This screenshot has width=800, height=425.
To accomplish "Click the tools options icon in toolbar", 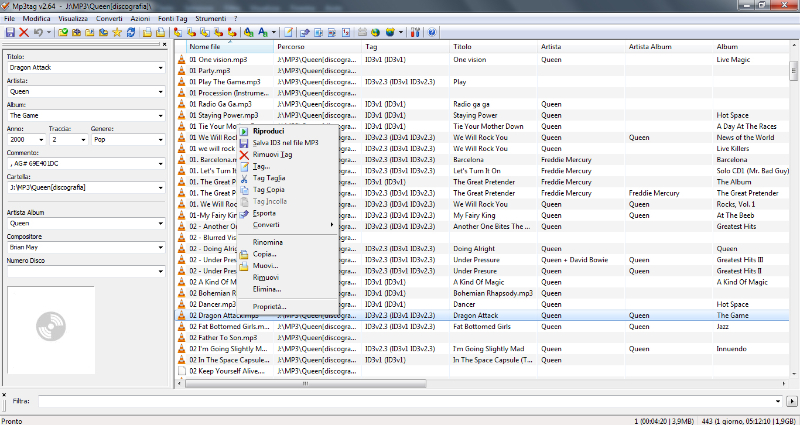I will tap(415, 32).
